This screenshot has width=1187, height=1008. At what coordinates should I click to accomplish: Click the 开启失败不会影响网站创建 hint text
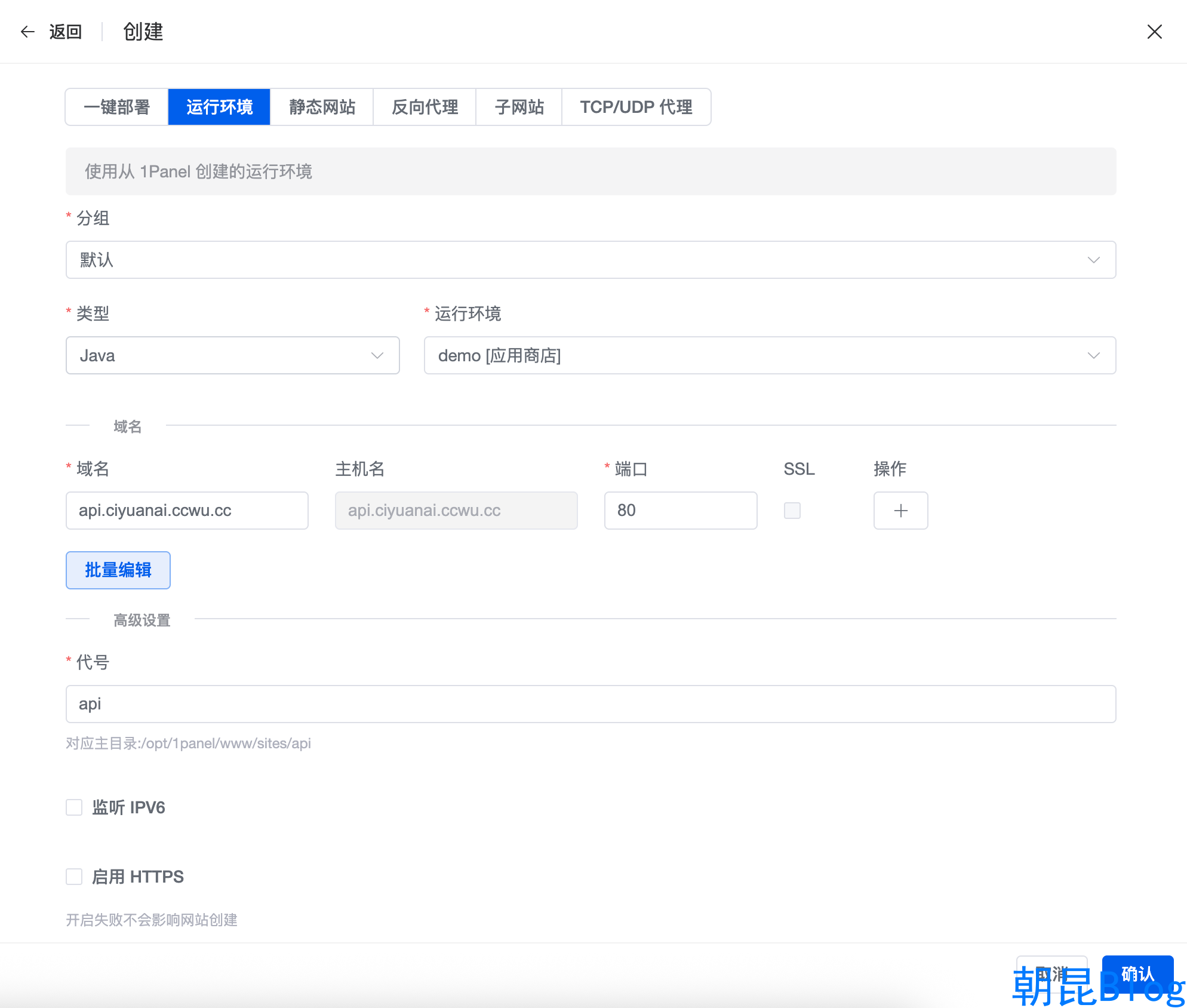click(x=152, y=920)
